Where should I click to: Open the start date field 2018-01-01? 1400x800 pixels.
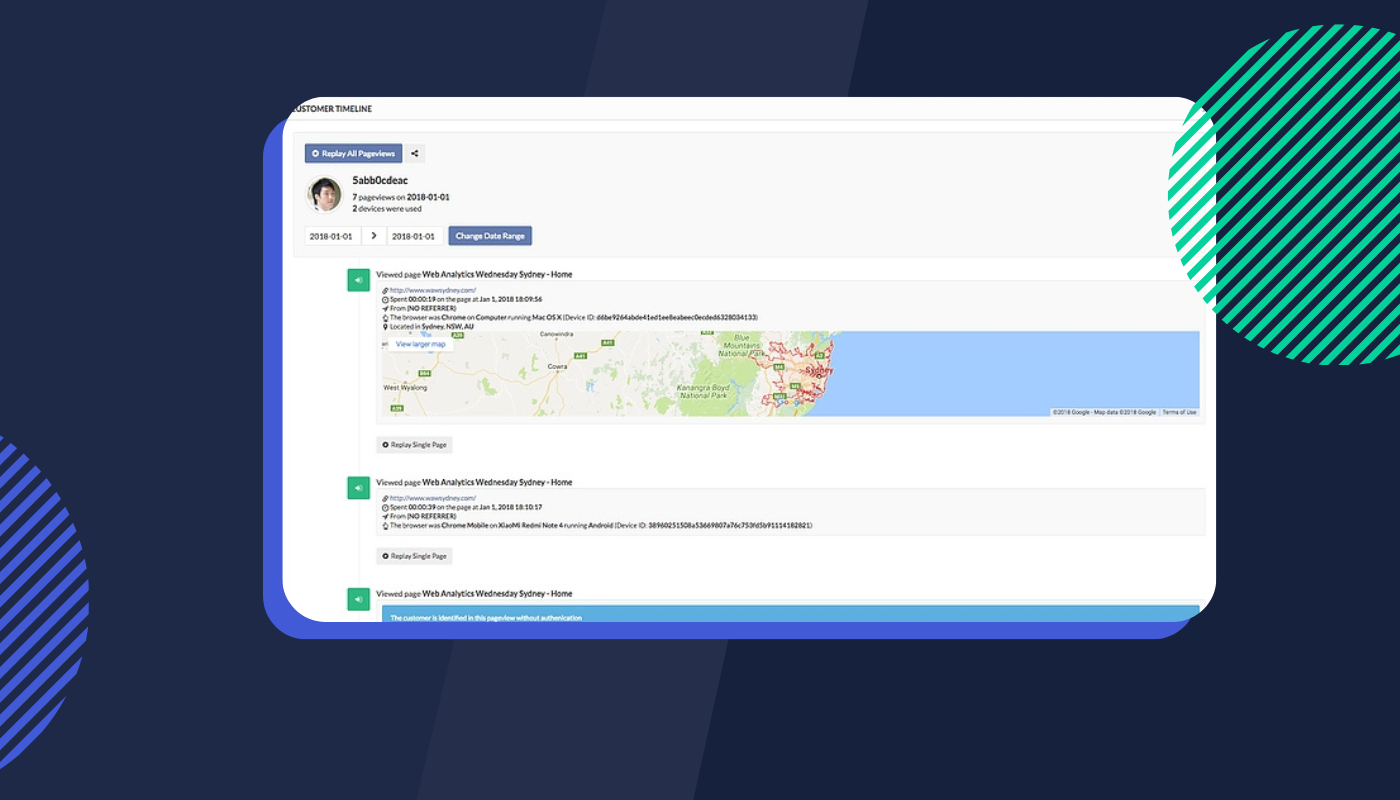click(332, 234)
